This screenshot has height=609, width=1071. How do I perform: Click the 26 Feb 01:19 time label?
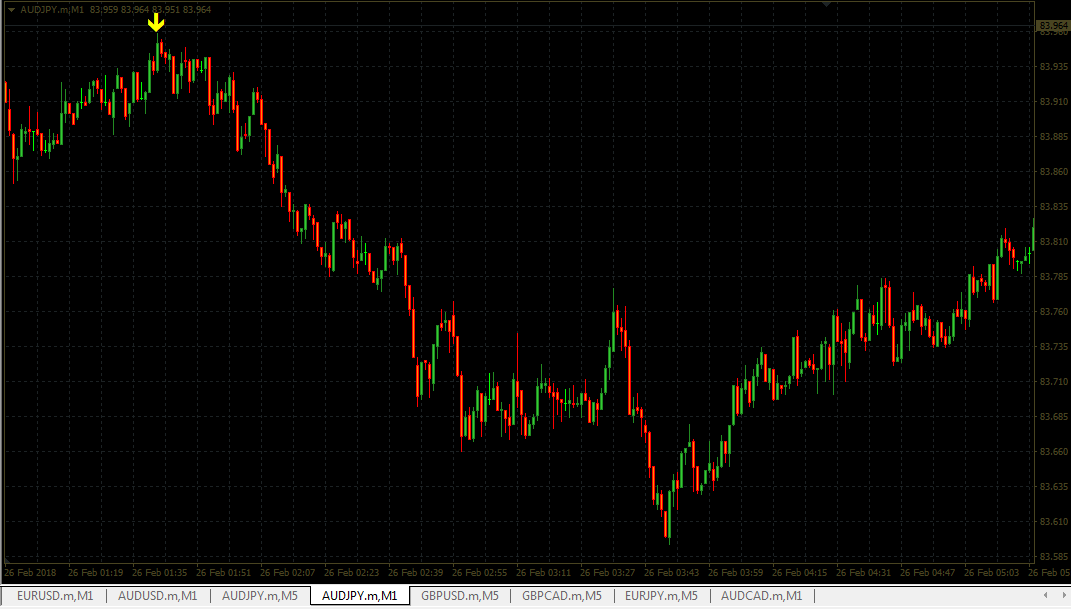point(96,573)
